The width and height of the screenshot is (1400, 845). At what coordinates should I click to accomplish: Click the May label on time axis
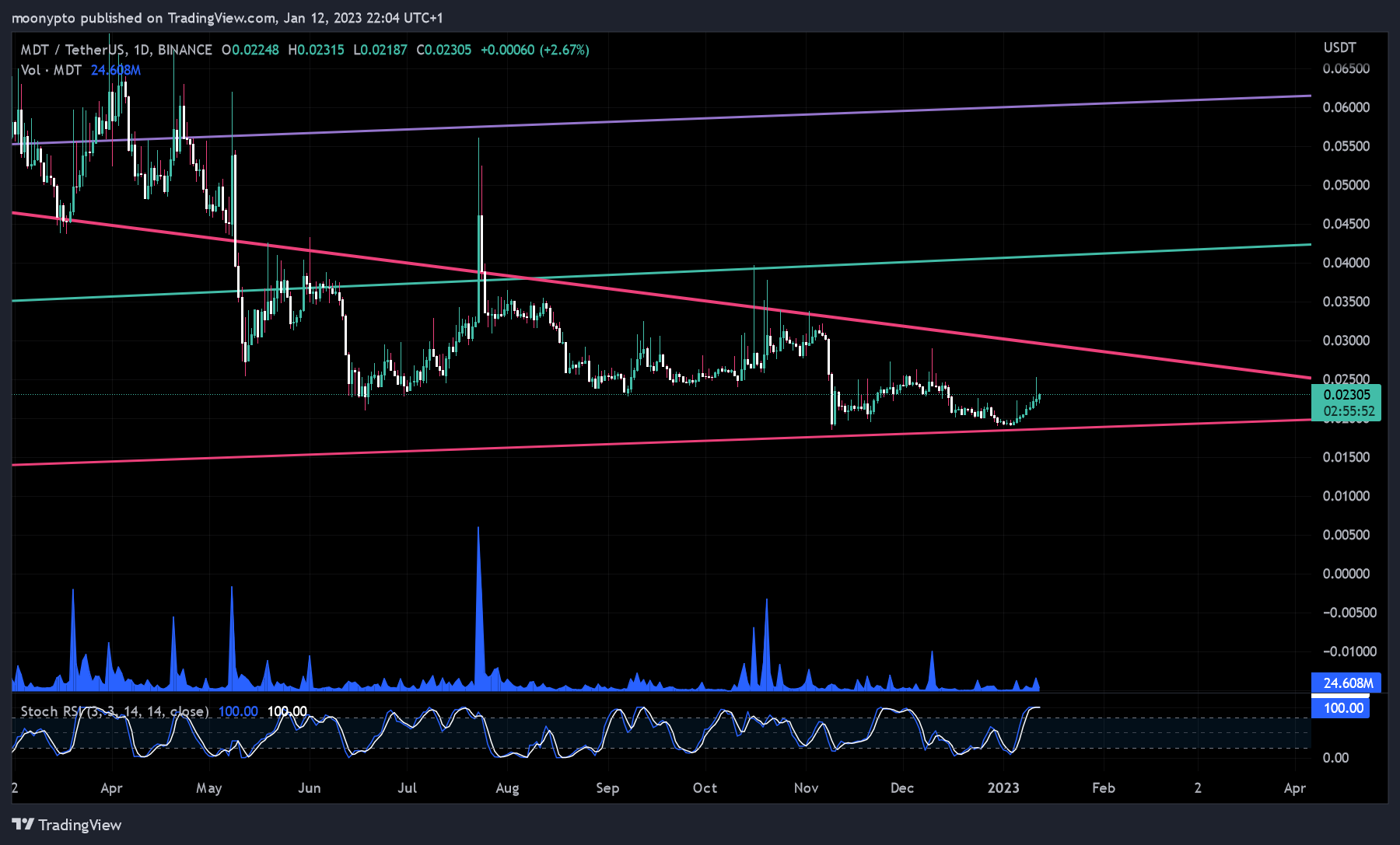pos(209,788)
